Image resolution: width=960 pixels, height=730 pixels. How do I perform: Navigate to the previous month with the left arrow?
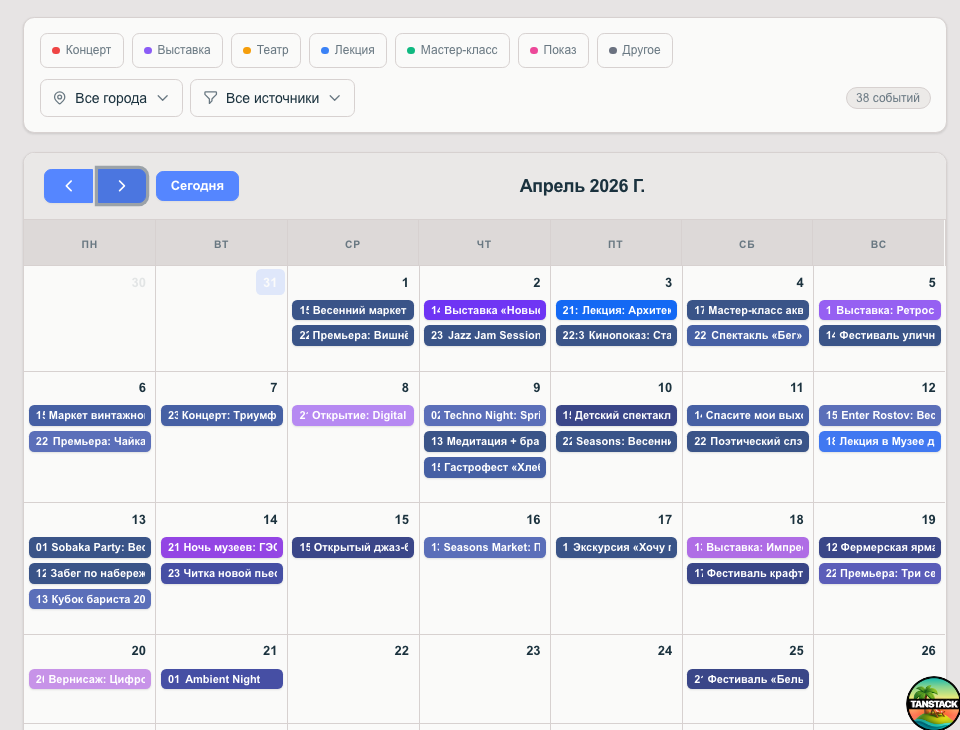[68, 186]
